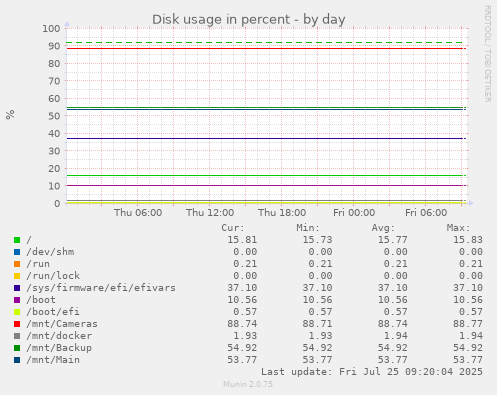Viewport: 497px width, 395px height.
Task: Click the yellow swatch next to /run/lock
Action: (17, 276)
